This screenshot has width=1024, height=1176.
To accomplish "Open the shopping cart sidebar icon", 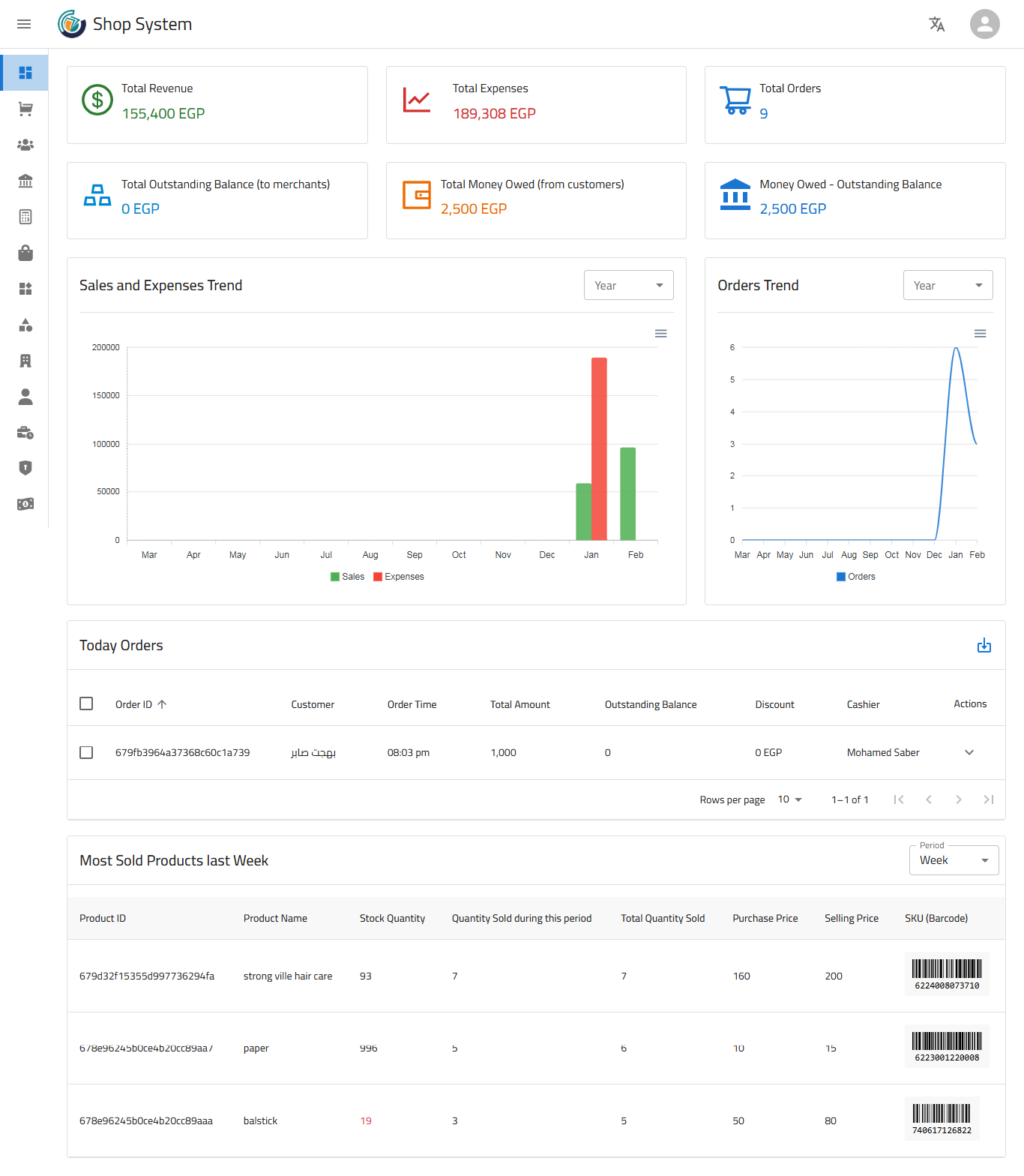I will (x=25, y=109).
